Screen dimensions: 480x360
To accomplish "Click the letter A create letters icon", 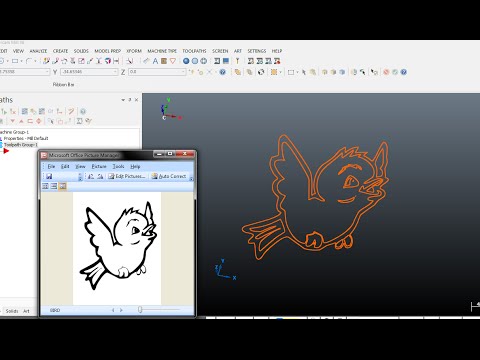I will click(x=155, y=61).
